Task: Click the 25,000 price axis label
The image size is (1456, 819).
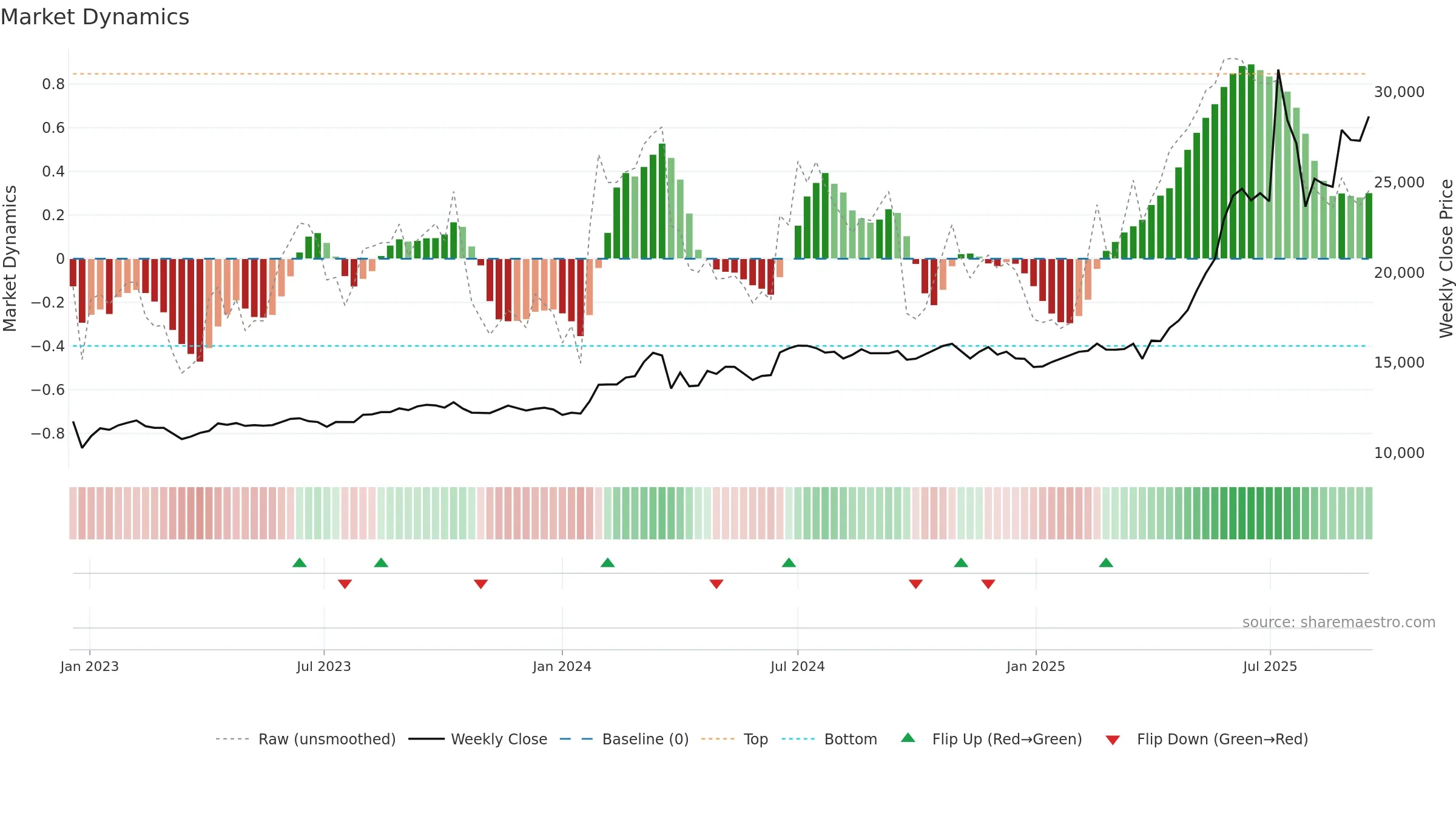Action: pyautogui.click(x=1400, y=183)
